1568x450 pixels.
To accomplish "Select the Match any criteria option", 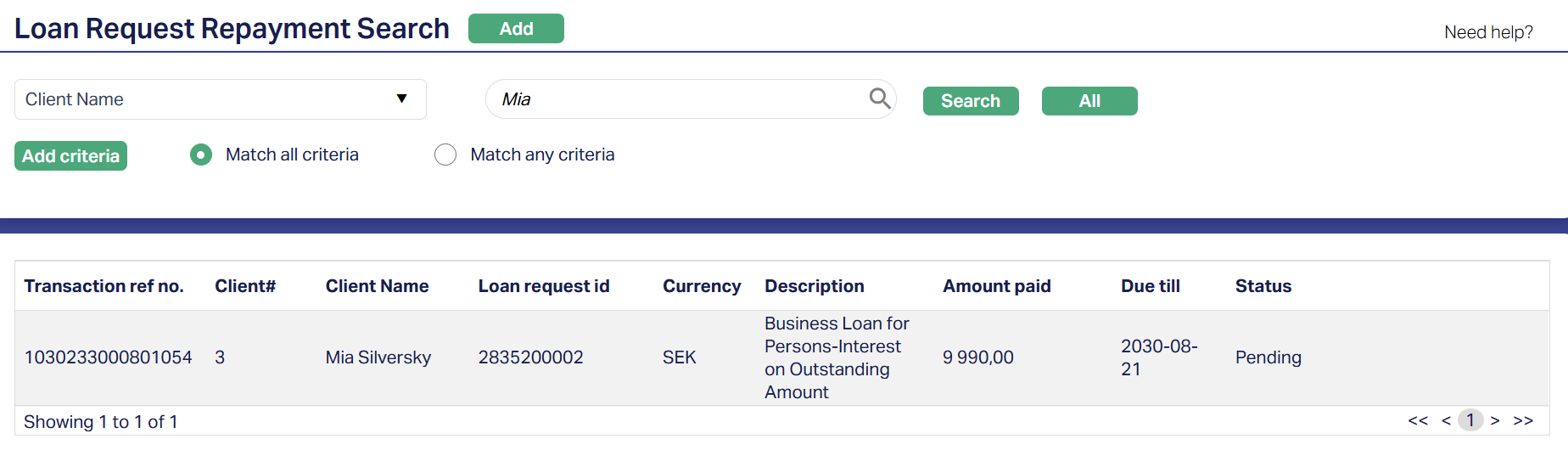I will (x=445, y=155).
